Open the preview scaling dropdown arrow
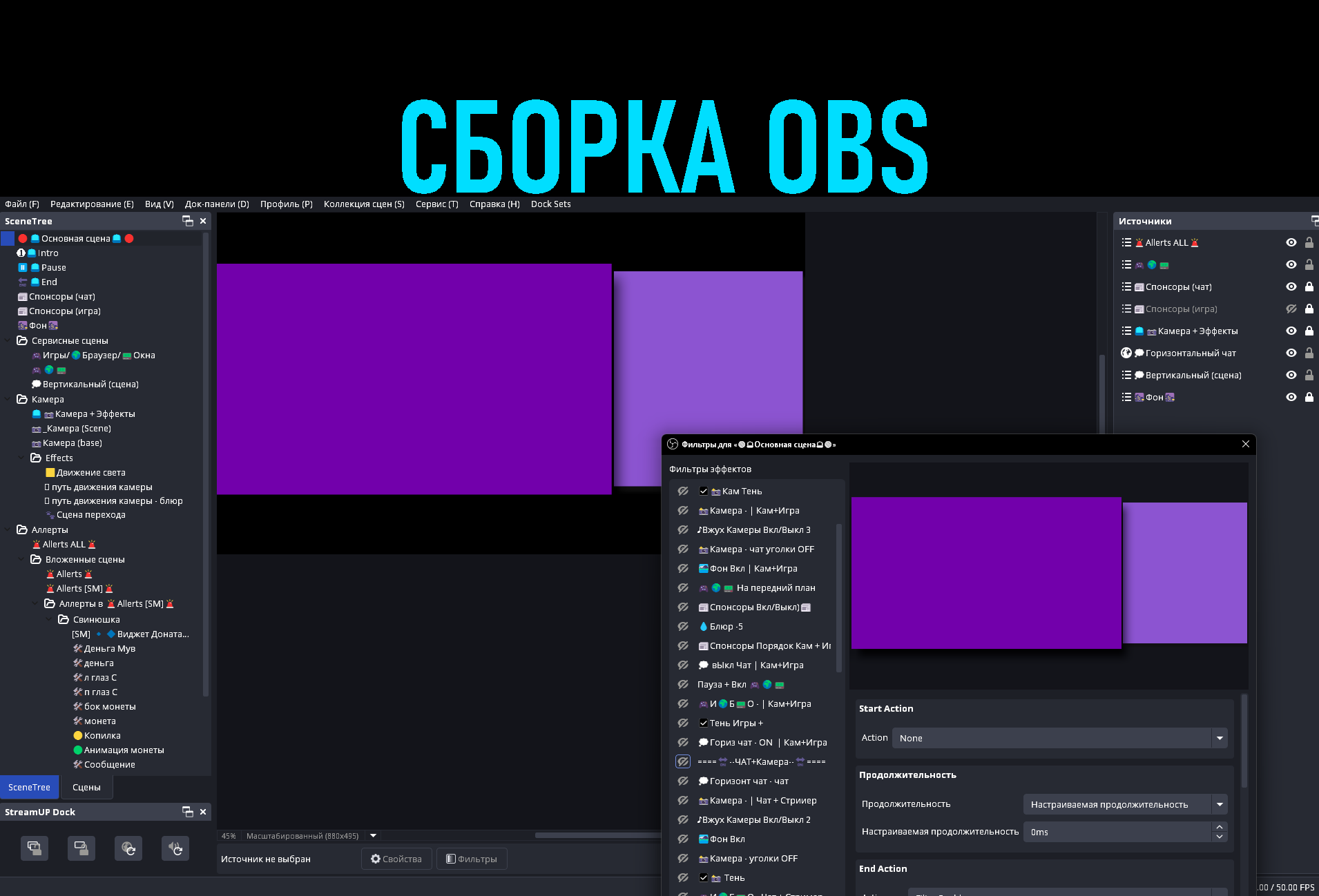 tap(374, 836)
